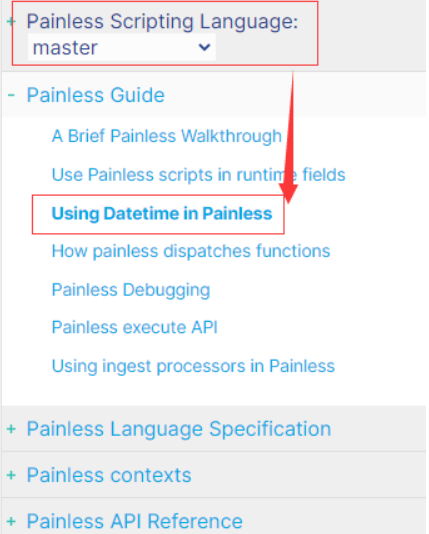429x534 pixels.
Task: Open the Painless contexts heading link
Action: click(x=109, y=475)
